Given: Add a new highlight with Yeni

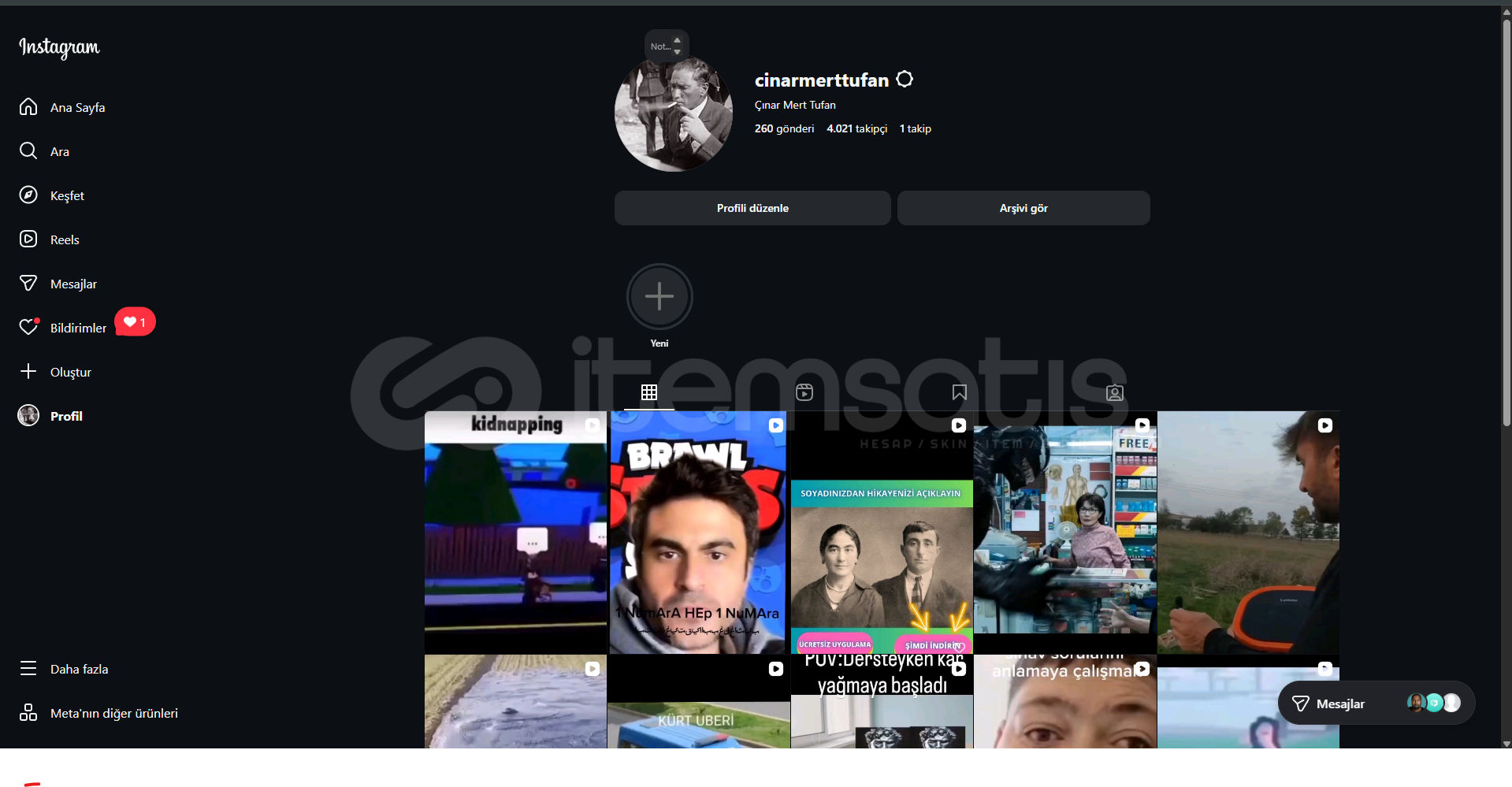Looking at the screenshot, I should 659,306.
